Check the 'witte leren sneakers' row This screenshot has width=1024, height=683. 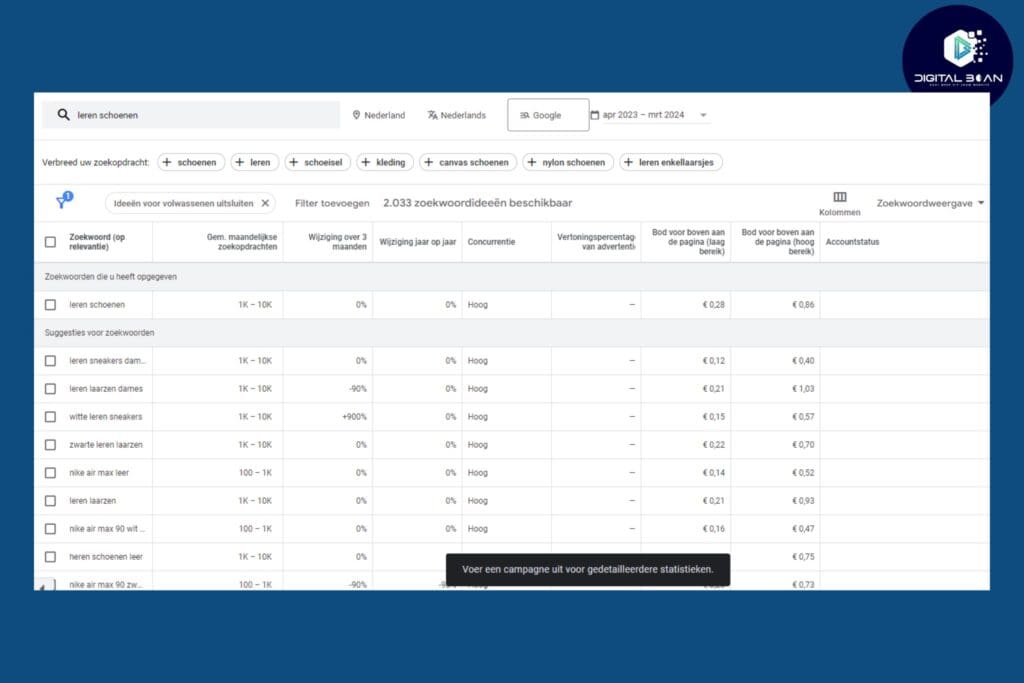(x=50, y=417)
